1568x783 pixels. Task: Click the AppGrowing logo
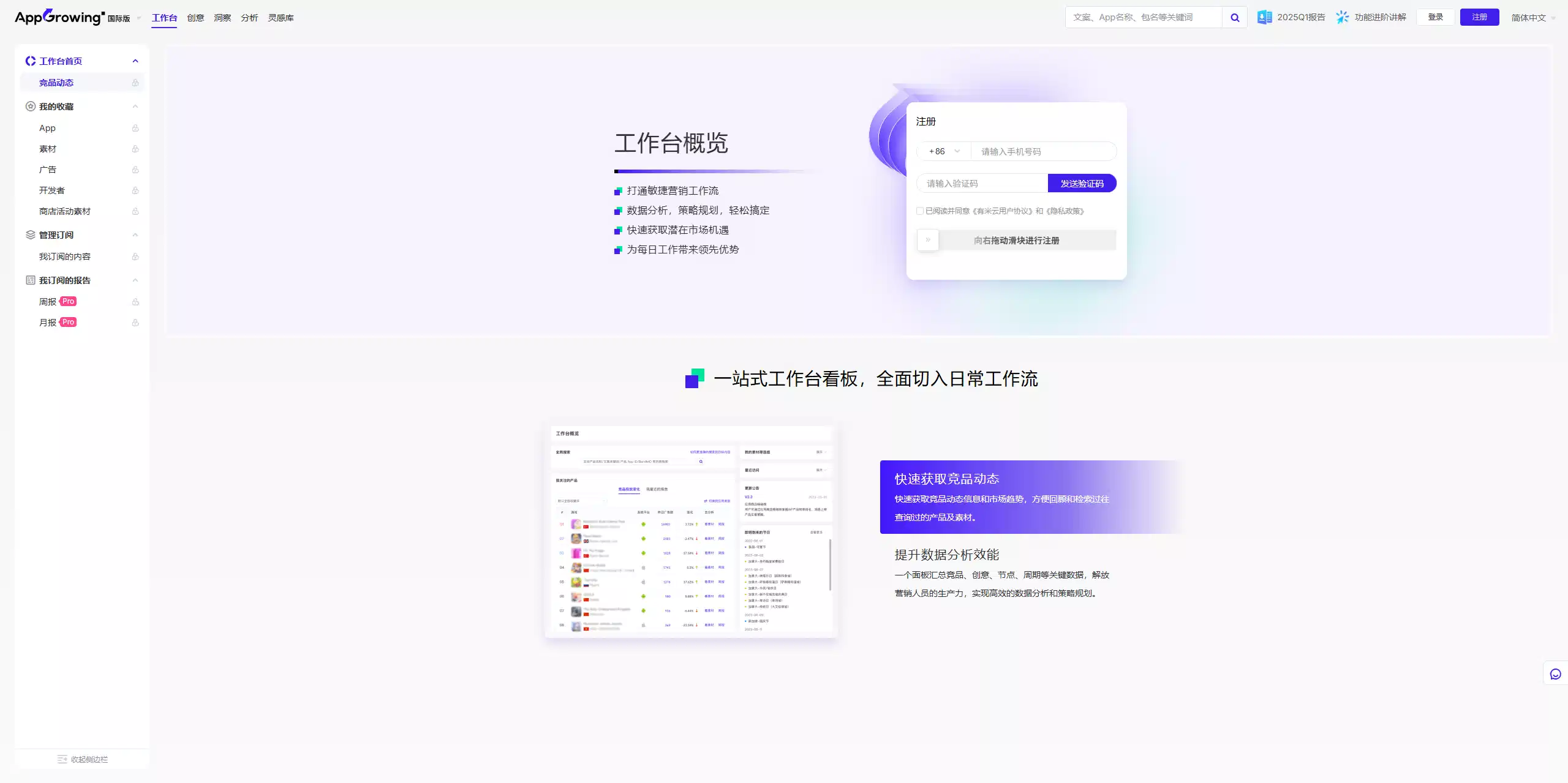[x=59, y=17]
